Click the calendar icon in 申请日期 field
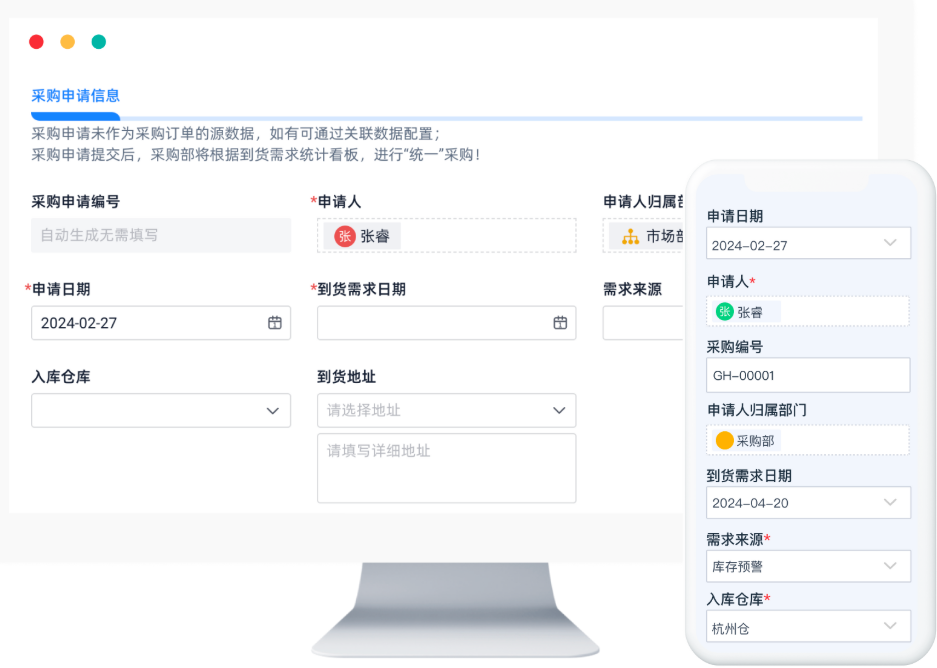The height and width of the screenshot is (668, 937). 274,323
